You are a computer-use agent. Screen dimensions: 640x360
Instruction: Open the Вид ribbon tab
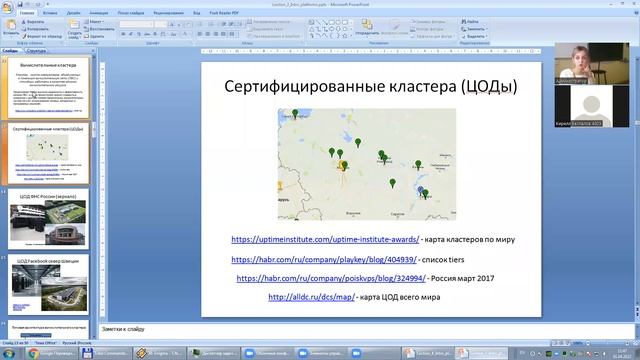[x=196, y=13]
